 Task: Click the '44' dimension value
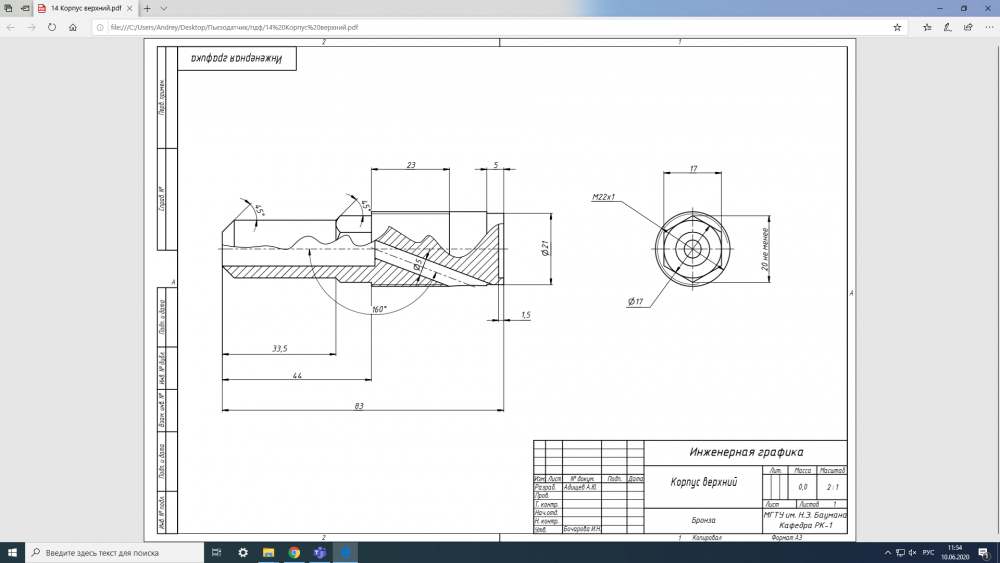point(297,376)
